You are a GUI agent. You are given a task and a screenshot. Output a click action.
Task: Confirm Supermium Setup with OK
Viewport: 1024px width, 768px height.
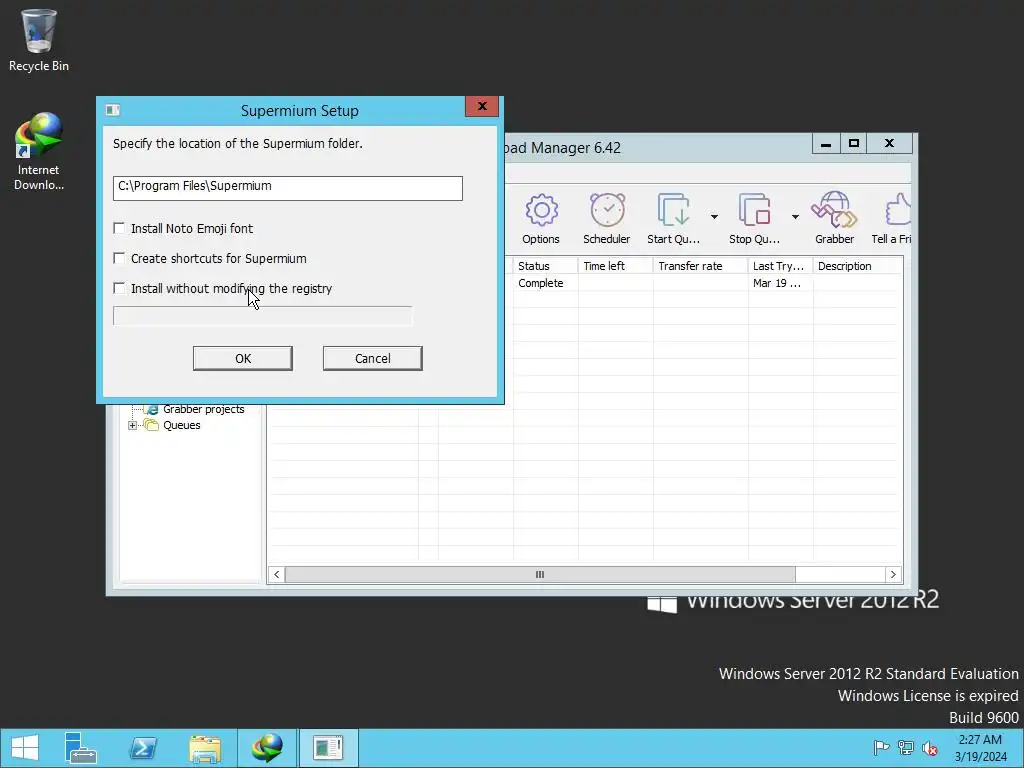pos(243,358)
